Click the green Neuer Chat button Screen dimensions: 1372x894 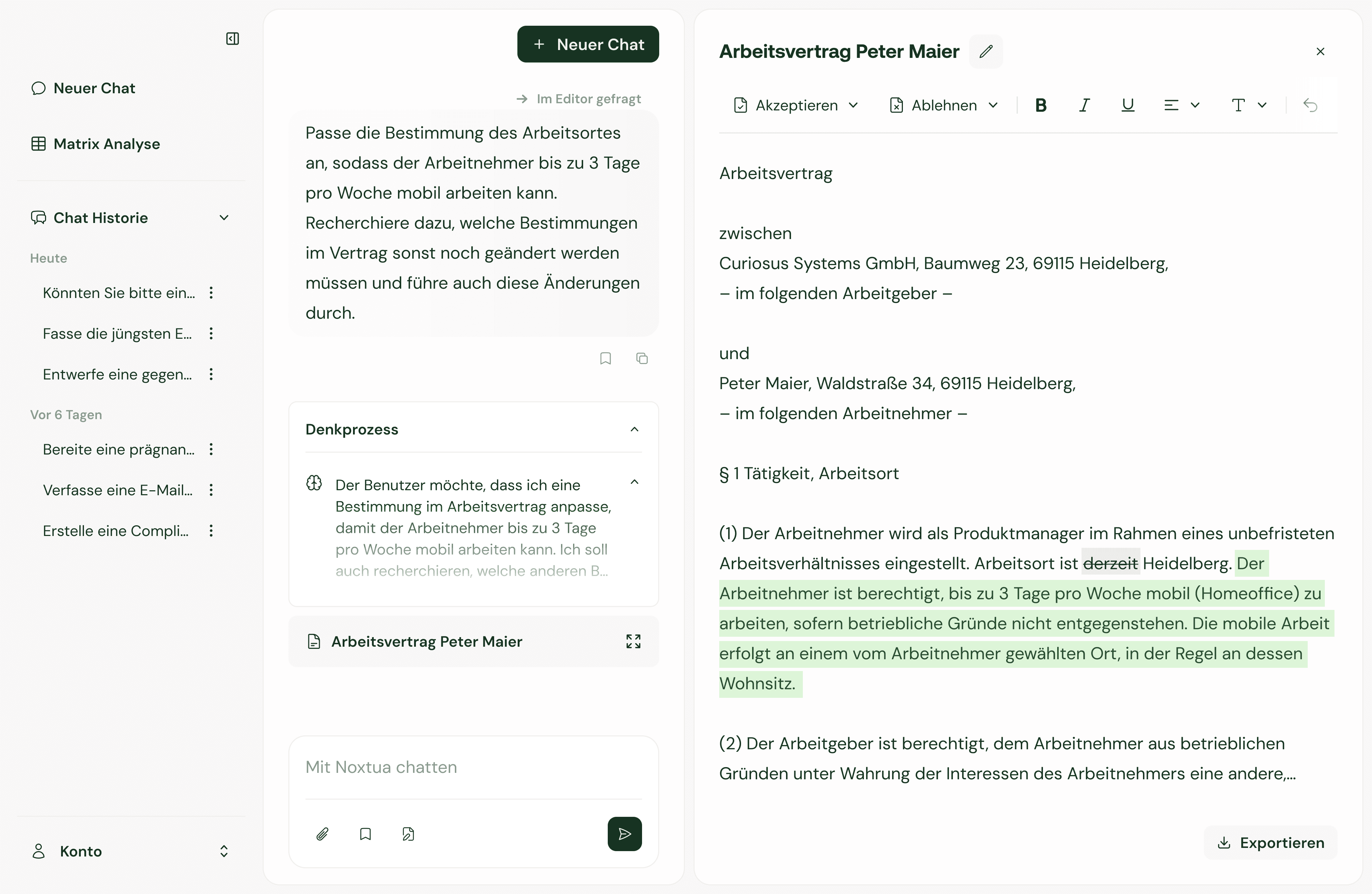coord(588,44)
